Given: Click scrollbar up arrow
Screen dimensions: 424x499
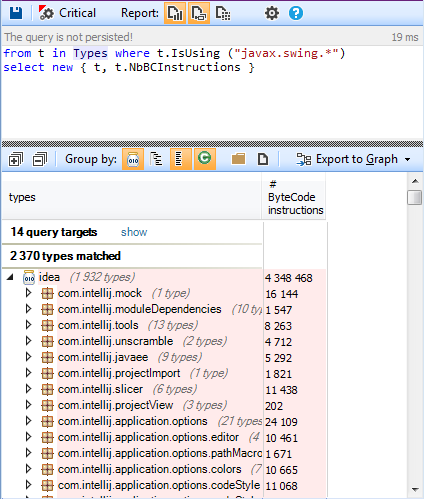Looking at the screenshot, I should click(415, 181).
